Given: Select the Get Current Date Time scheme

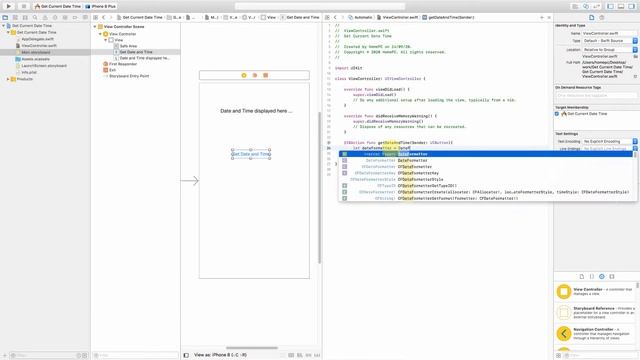Looking at the screenshot, I should point(58,6).
